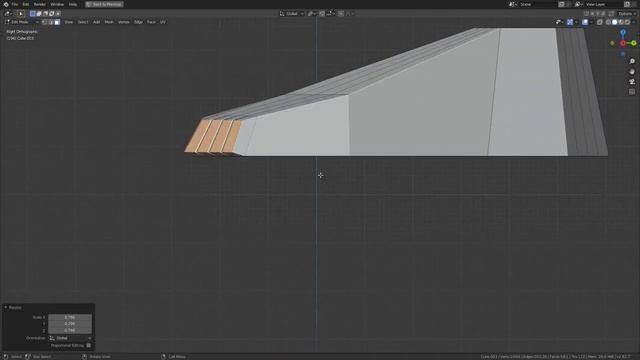
Task: Click the add view layer icon
Action: coord(627,4)
